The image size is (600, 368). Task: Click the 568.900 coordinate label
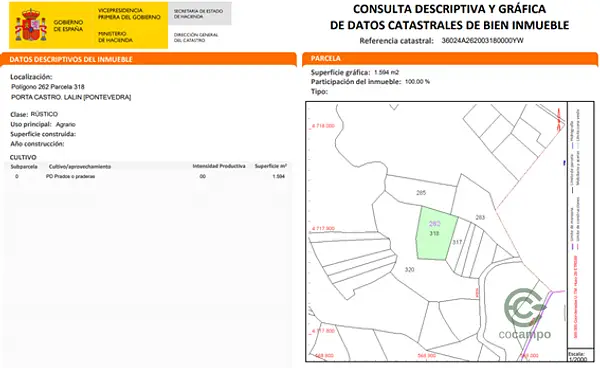[x=426, y=356]
